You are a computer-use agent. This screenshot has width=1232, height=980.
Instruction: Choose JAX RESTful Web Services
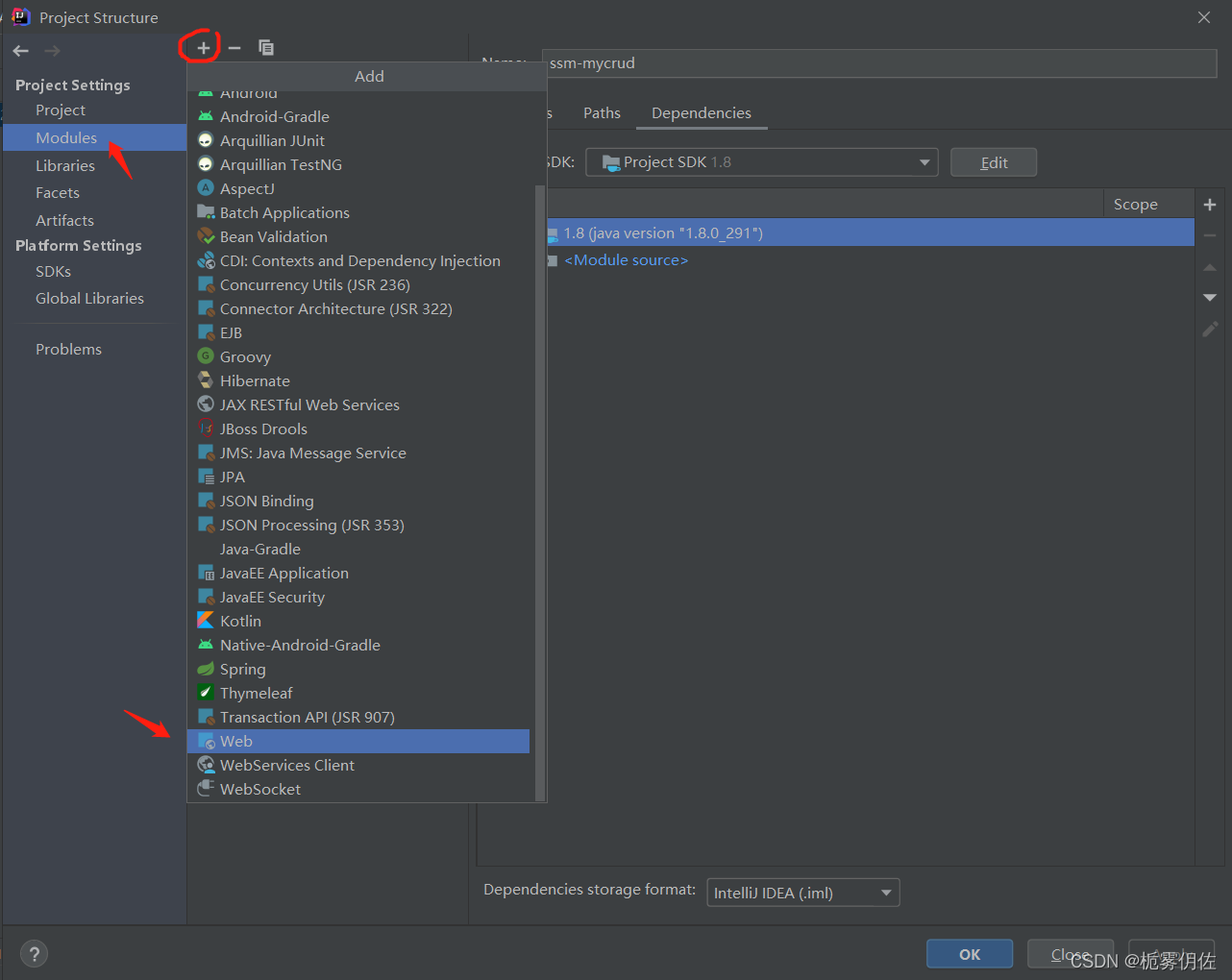pyautogui.click(x=358, y=404)
